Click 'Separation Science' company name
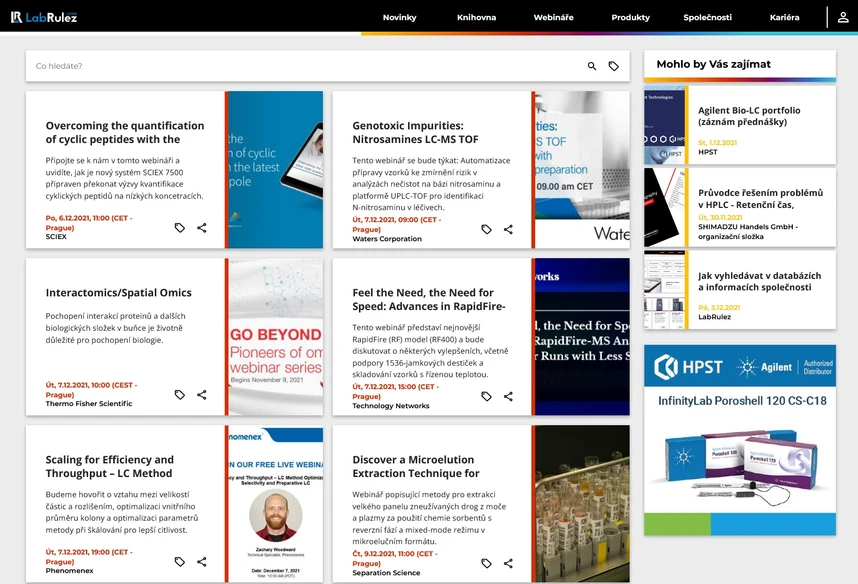This screenshot has width=858, height=584. click(386, 573)
